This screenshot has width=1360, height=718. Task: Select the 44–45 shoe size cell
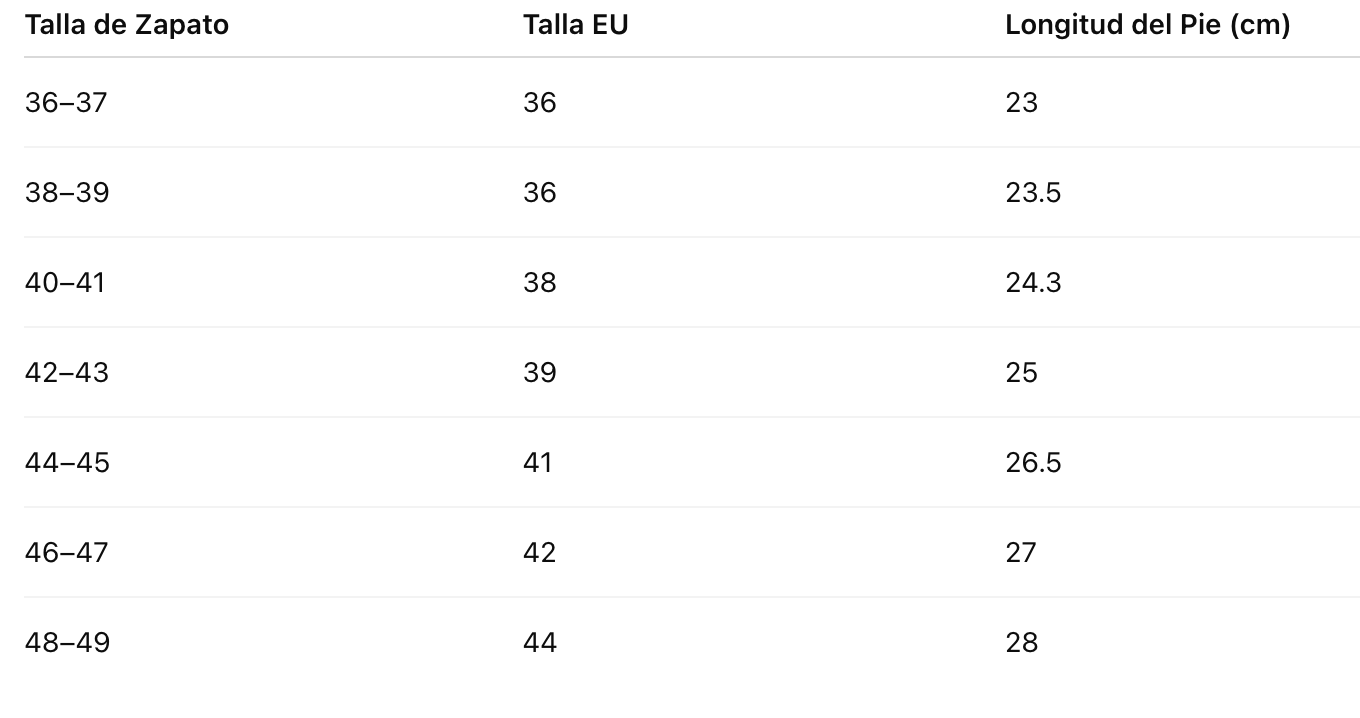coord(67,463)
